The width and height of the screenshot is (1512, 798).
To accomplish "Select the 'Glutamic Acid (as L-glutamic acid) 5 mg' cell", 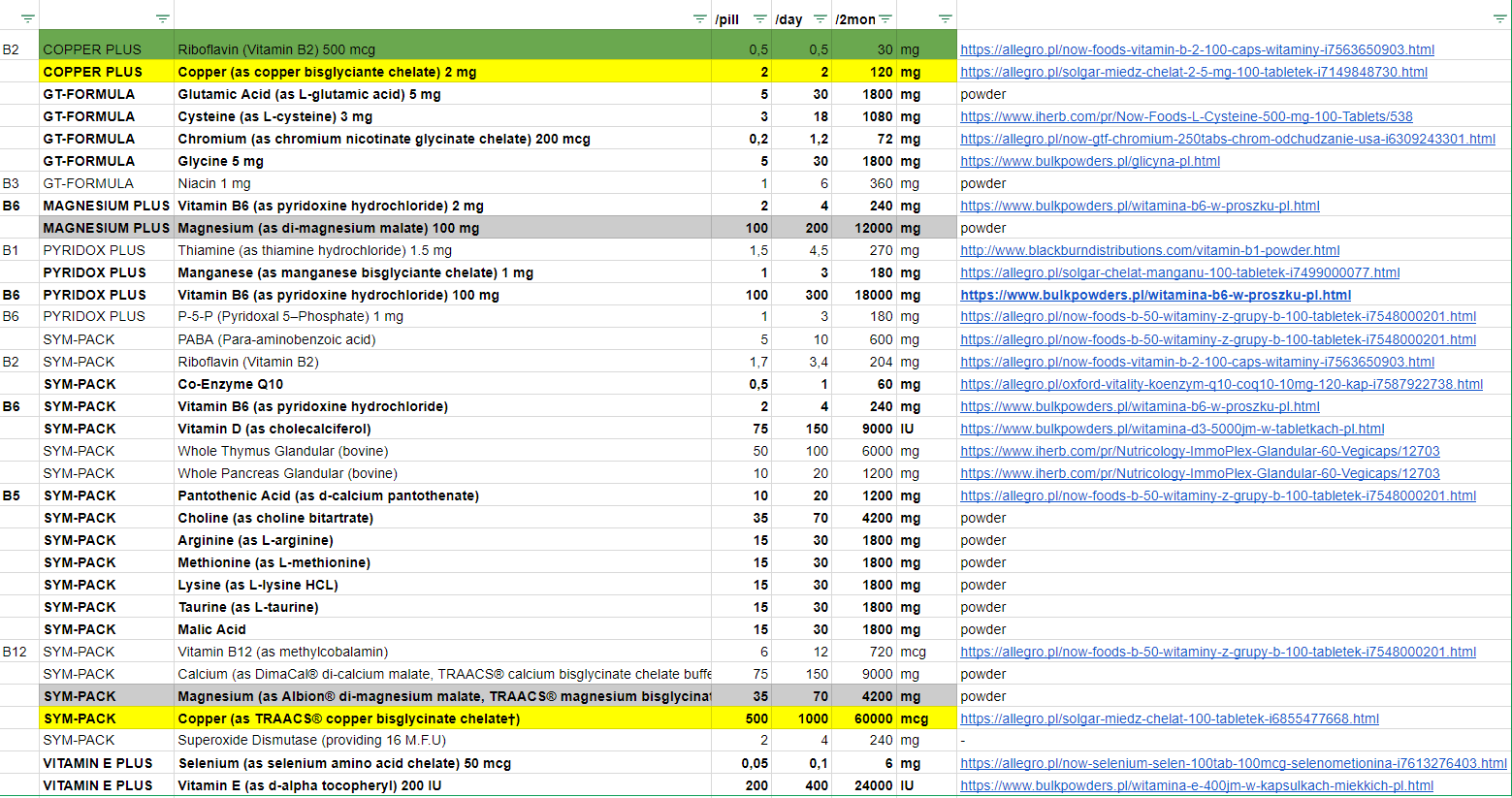I will (x=442, y=94).
